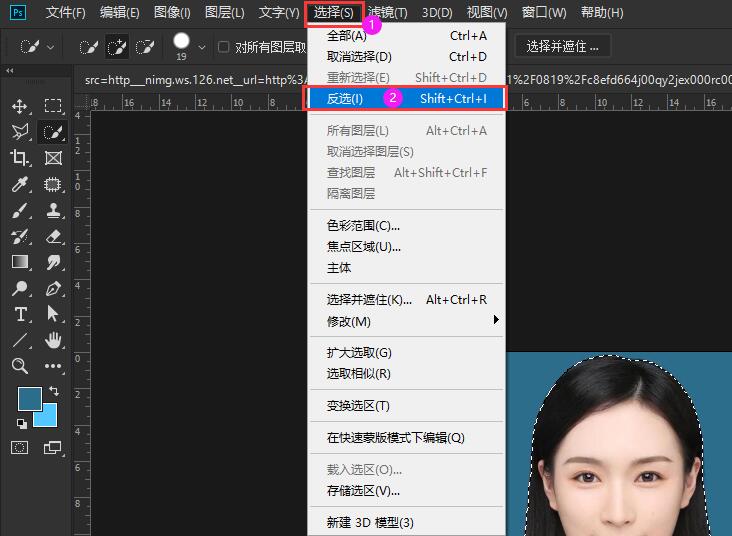This screenshot has height=536, width=732.
Task: Select the Path Selection tool
Action: pyautogui.click(x=53, y=314)
